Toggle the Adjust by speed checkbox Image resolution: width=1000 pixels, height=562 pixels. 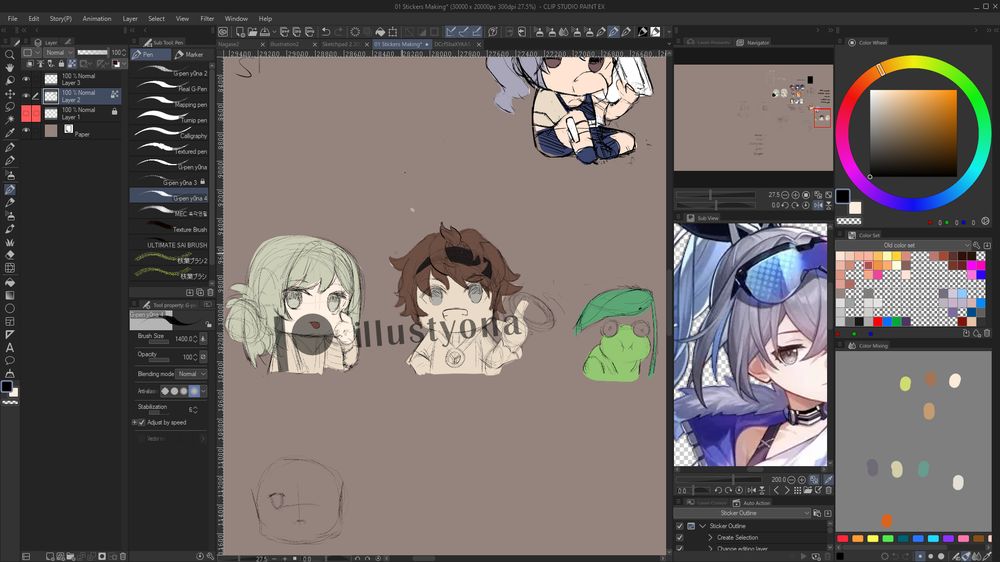point(142,422)
